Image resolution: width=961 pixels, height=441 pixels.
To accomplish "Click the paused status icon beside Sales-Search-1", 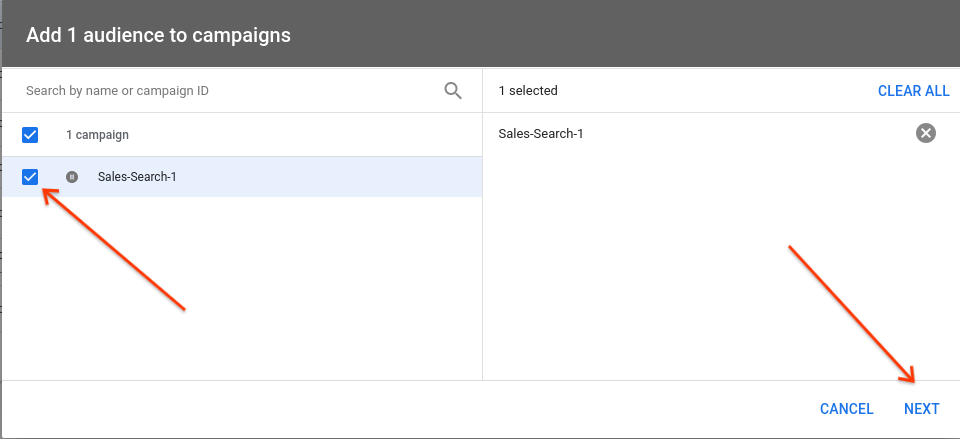I will [72, 177].
